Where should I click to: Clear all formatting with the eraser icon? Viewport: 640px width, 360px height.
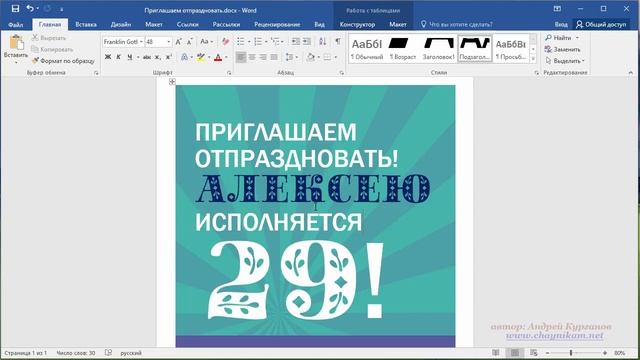[x=225, y=42]
